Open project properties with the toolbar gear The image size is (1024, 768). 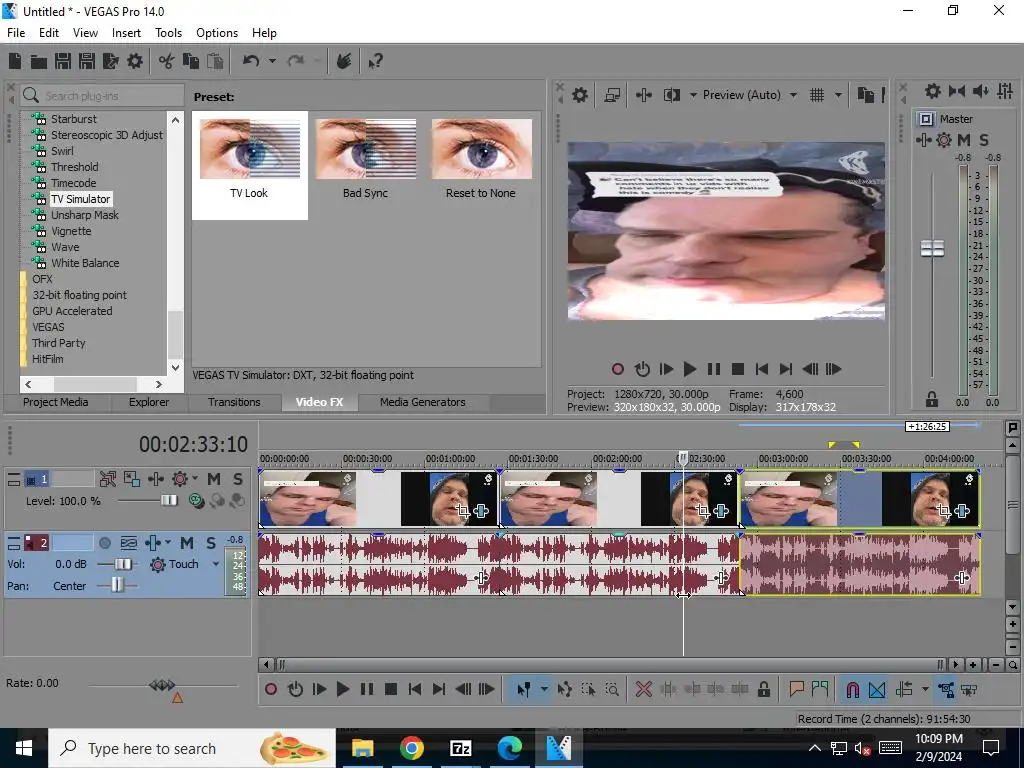[135, 61]
